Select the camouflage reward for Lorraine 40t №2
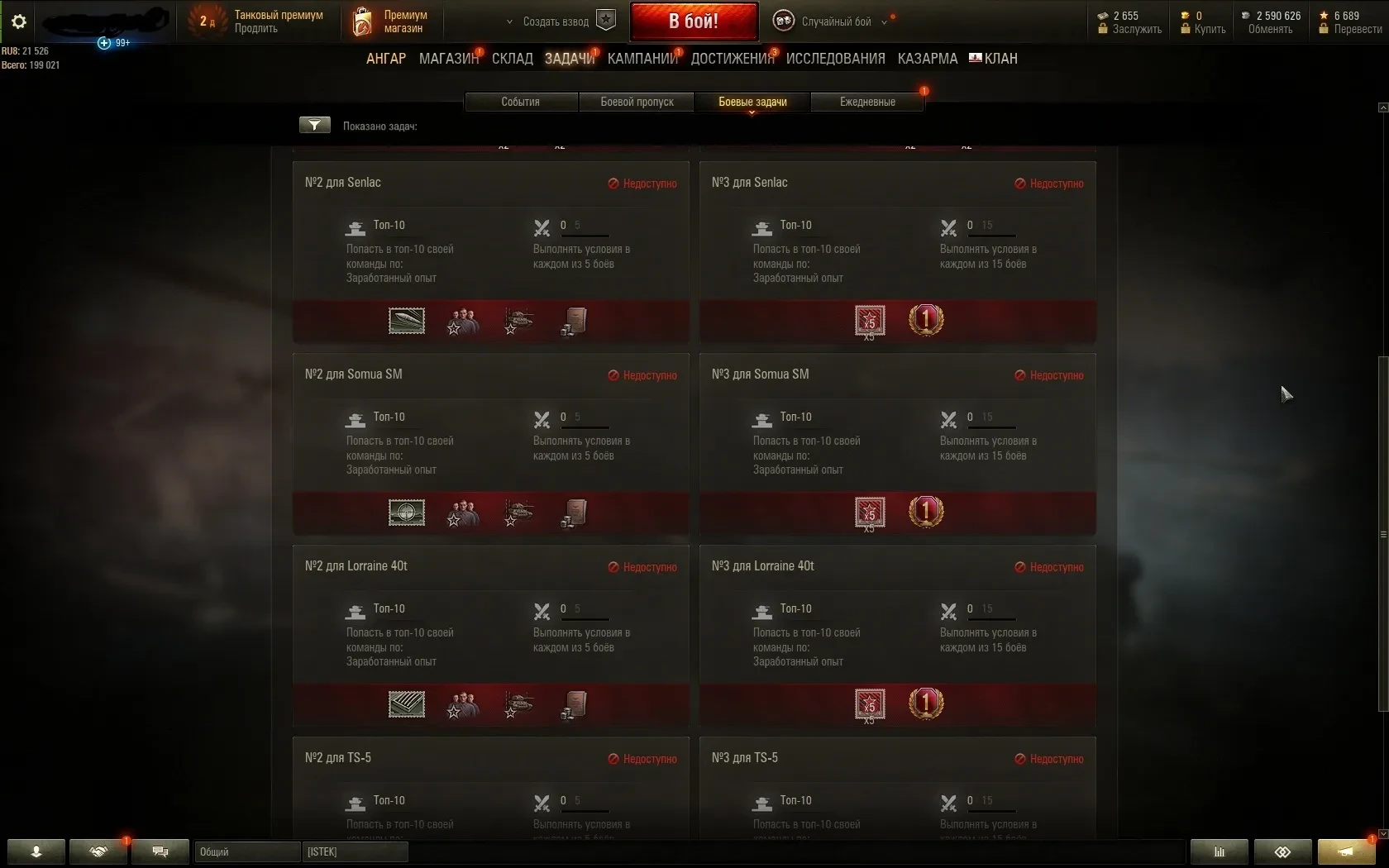Image resolution: width=1389 pixels, height=868 pixels. (x=407, y=704)
